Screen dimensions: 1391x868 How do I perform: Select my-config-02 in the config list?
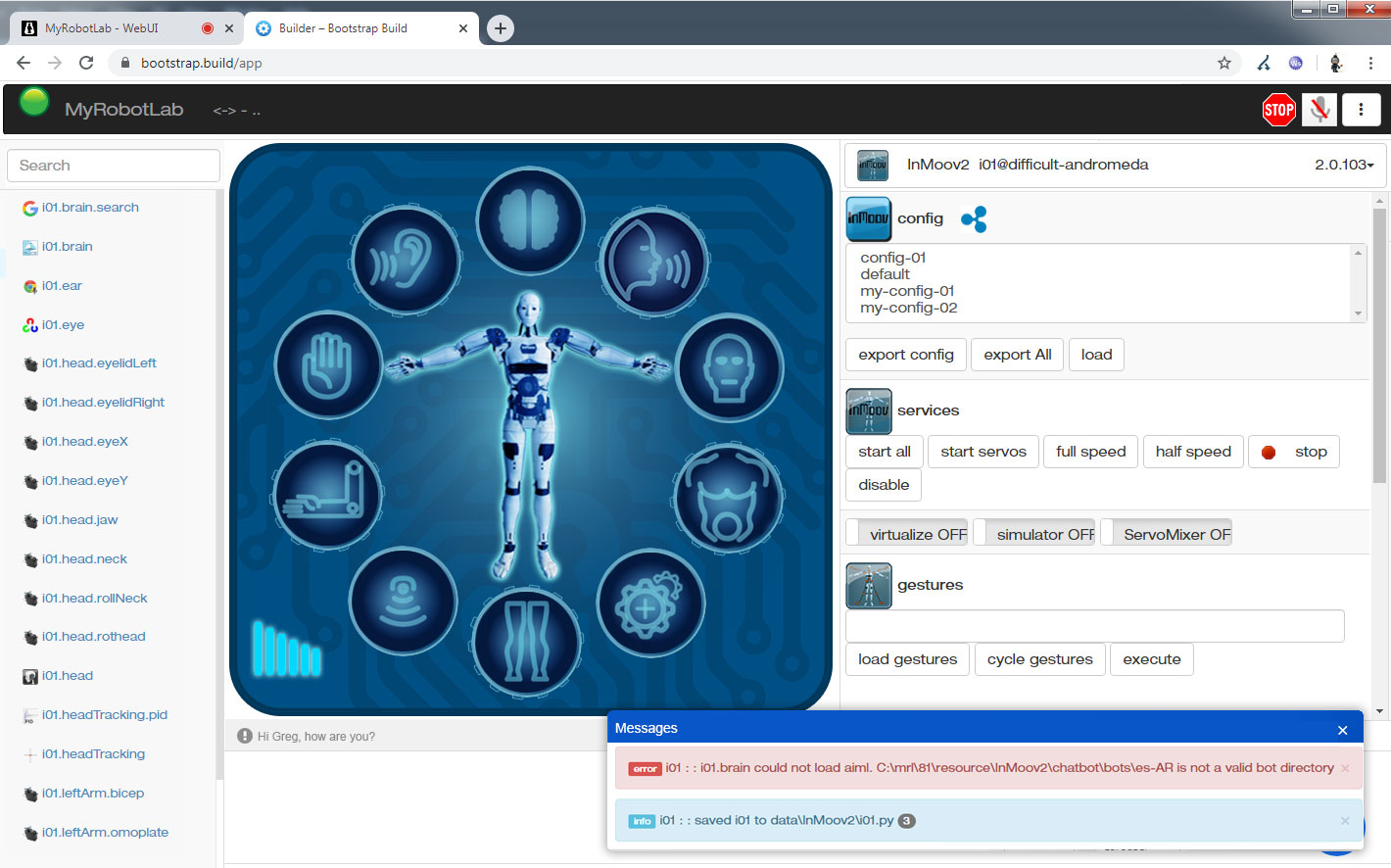coord(909,308)
